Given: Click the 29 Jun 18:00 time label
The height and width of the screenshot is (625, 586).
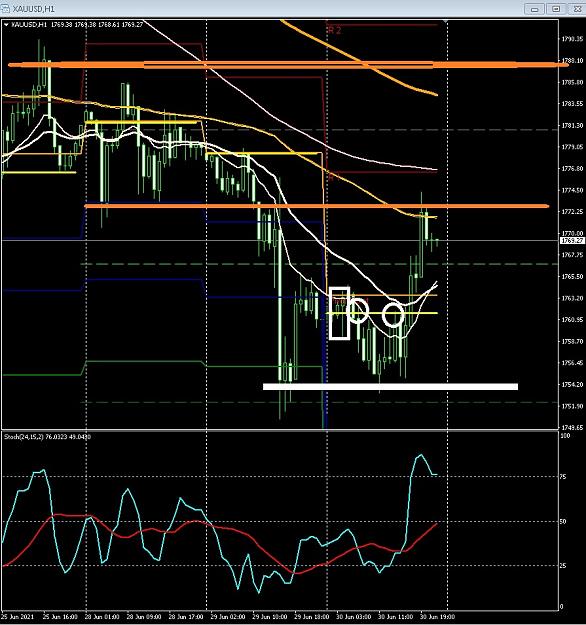Looking at the screenshot, I should (311, 617).
